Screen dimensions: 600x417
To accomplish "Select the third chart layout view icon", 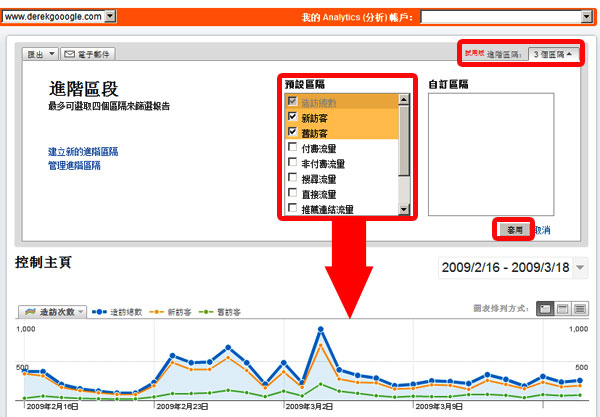I will point(580,308).
